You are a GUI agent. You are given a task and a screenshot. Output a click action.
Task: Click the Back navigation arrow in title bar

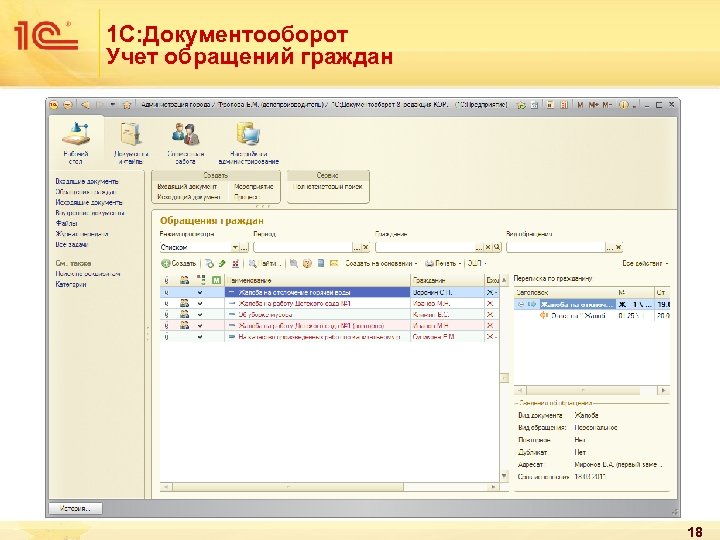(x=85, y=105)
